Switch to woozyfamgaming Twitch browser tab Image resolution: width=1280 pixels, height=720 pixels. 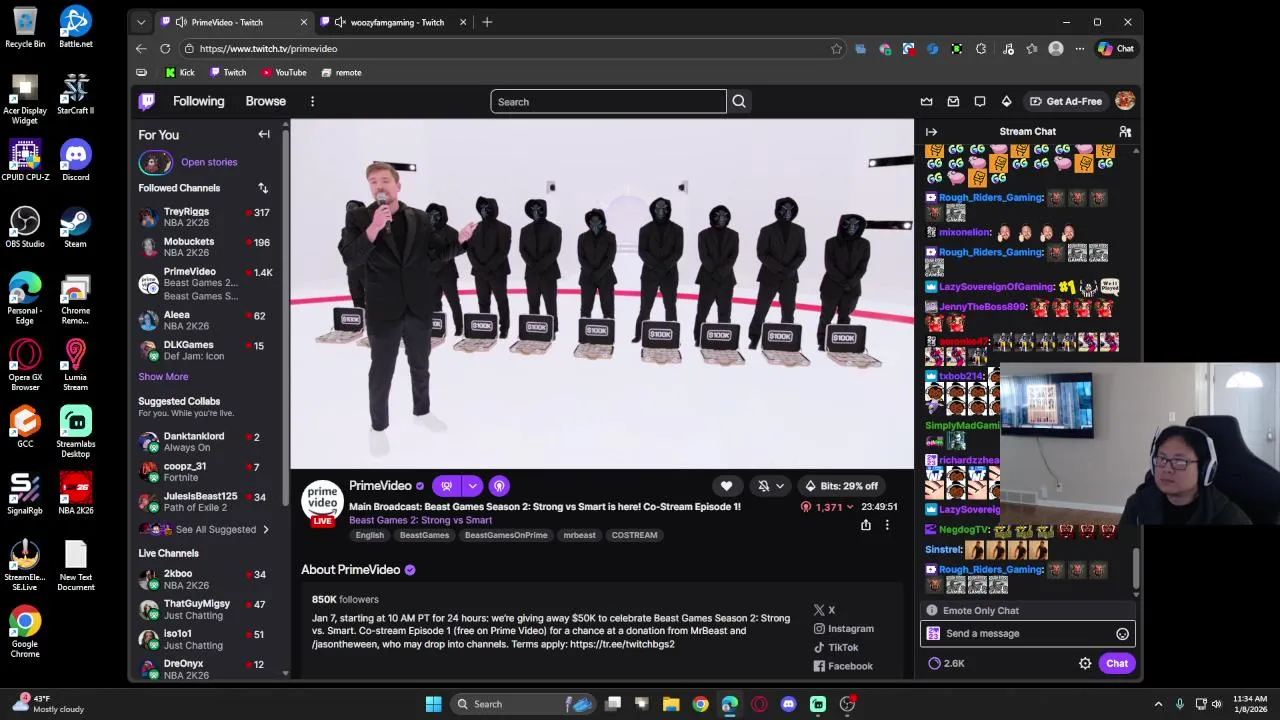397,22
